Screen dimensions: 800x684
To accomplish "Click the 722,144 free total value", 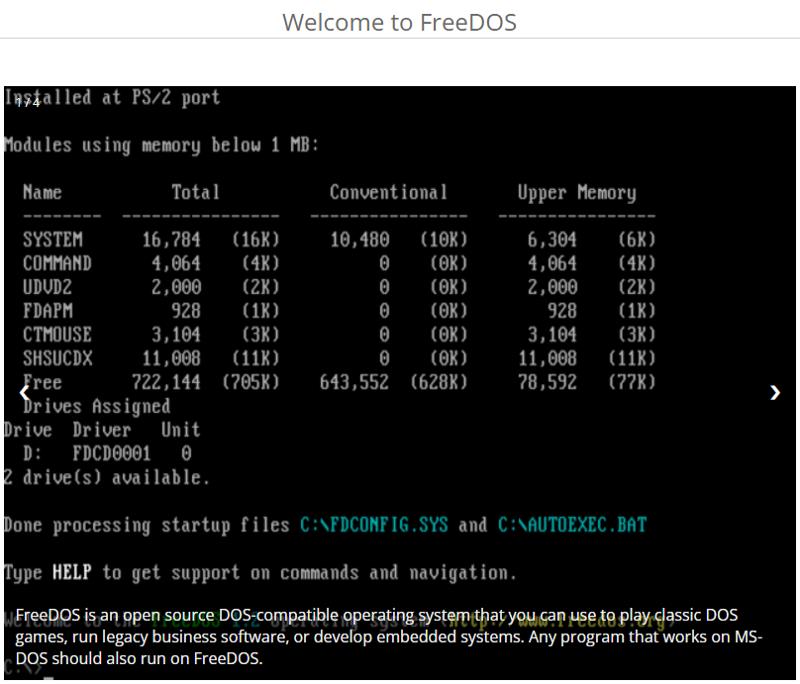I will tap(166, 382).
